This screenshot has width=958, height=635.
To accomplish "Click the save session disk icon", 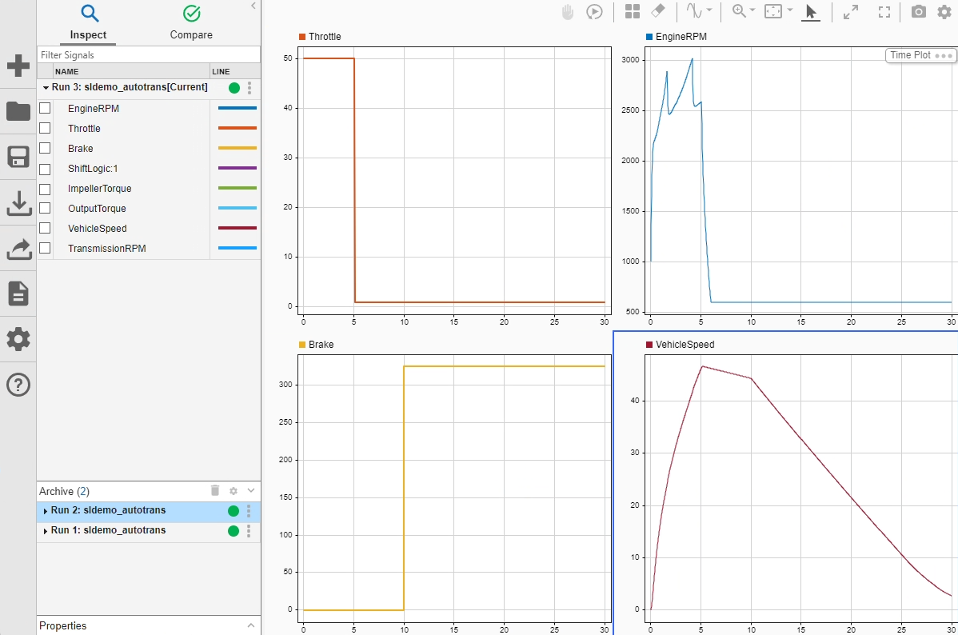I will click(18, 157).
